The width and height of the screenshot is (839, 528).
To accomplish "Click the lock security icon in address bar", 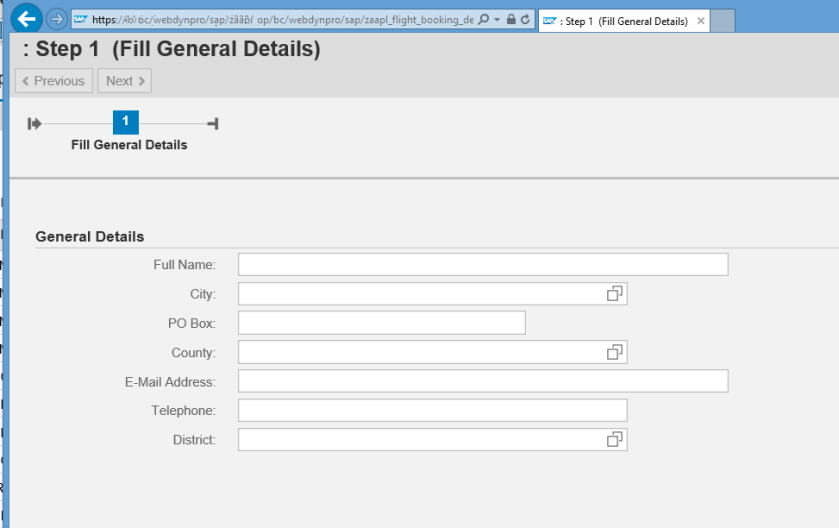I will pyautogui.click(x=511, y=19).
